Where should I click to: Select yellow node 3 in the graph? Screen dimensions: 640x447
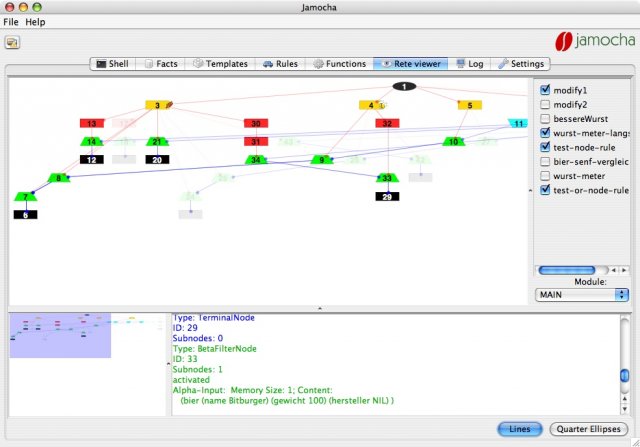[158, 105]
